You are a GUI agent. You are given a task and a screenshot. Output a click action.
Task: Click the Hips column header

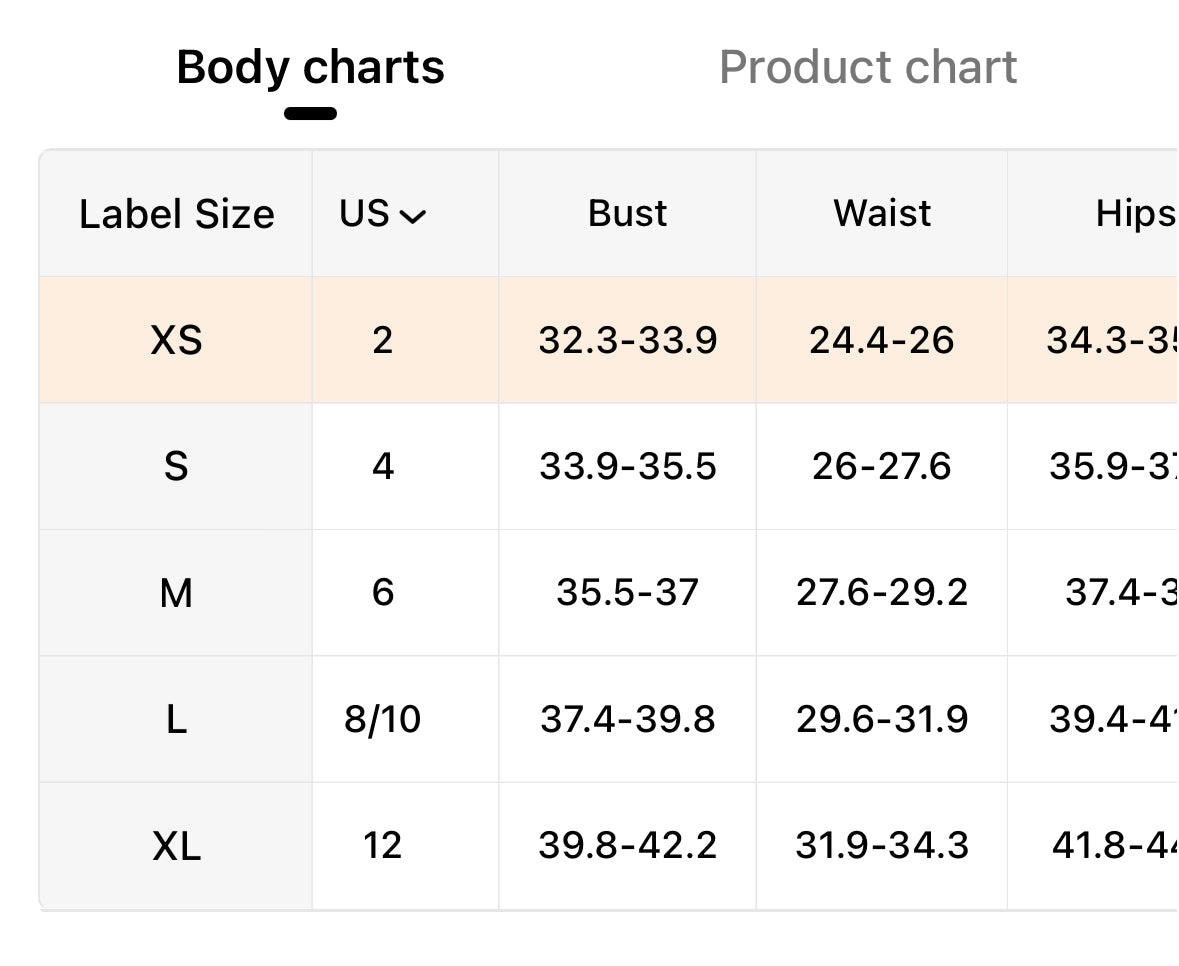tap(1136, 213)
